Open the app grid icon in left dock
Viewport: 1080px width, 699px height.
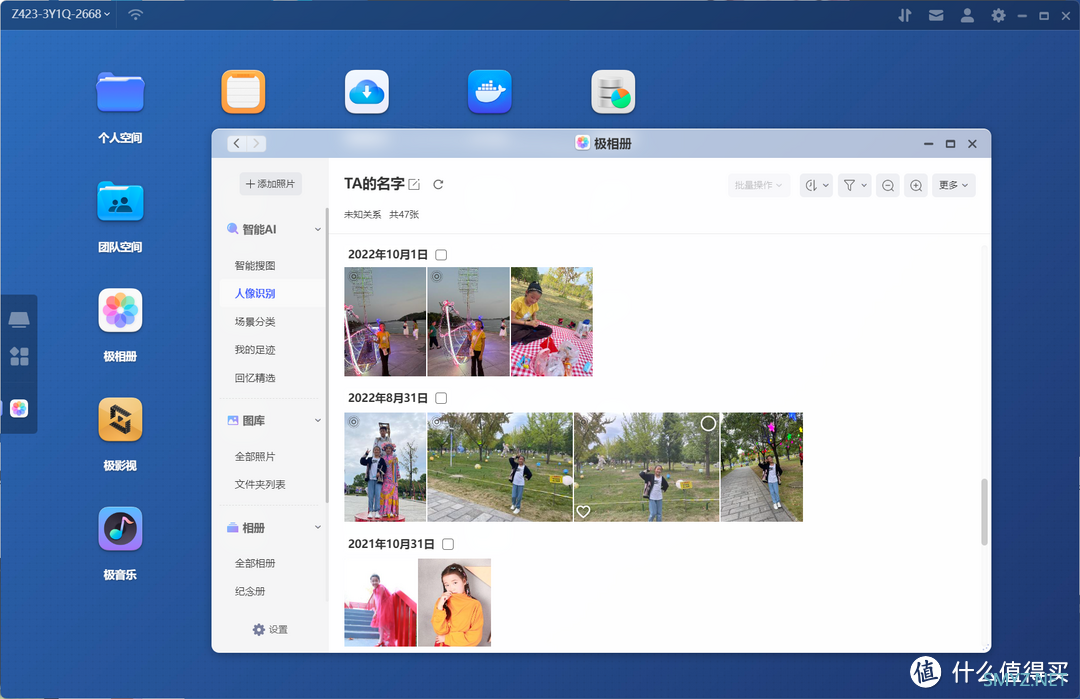(x=19, y=356)
